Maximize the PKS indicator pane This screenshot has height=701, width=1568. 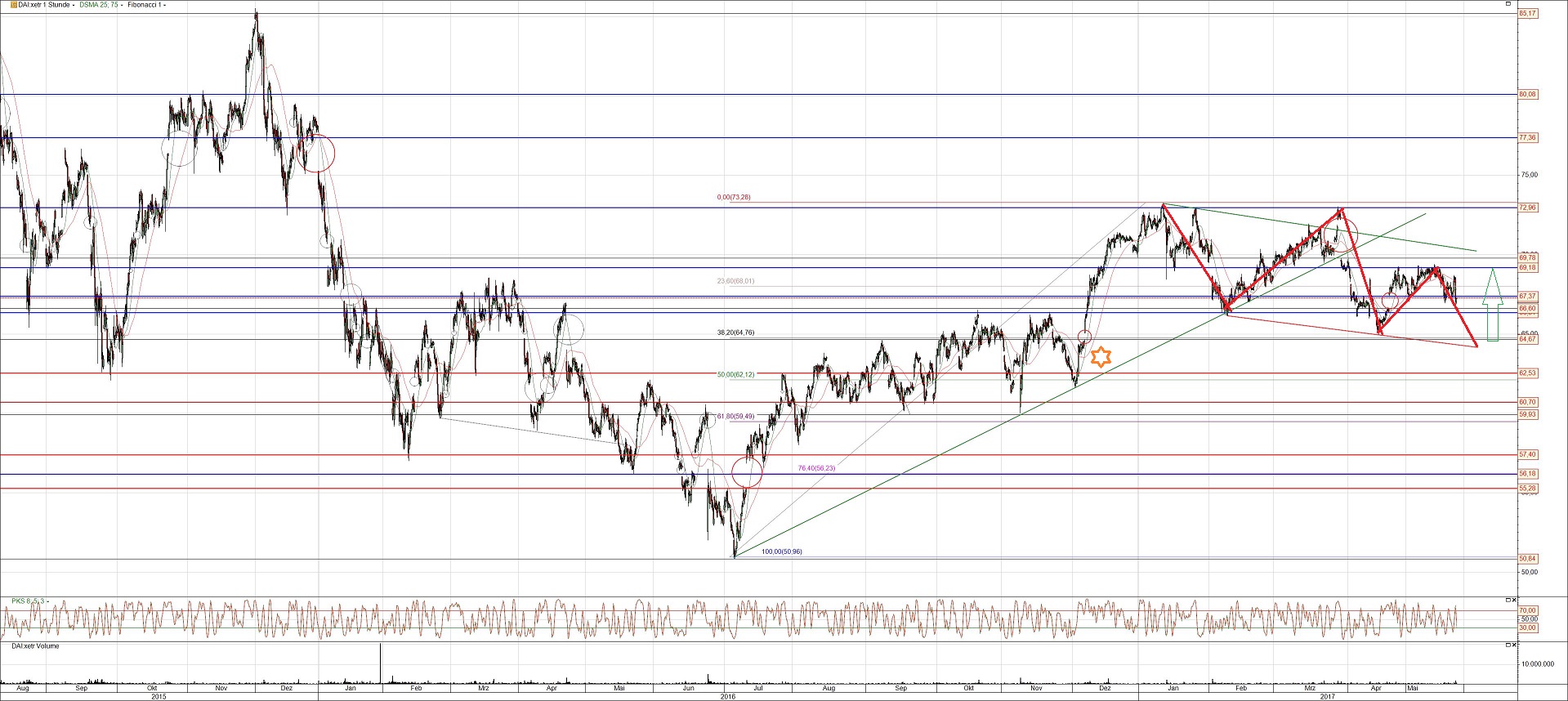(x=1508, y=600)
